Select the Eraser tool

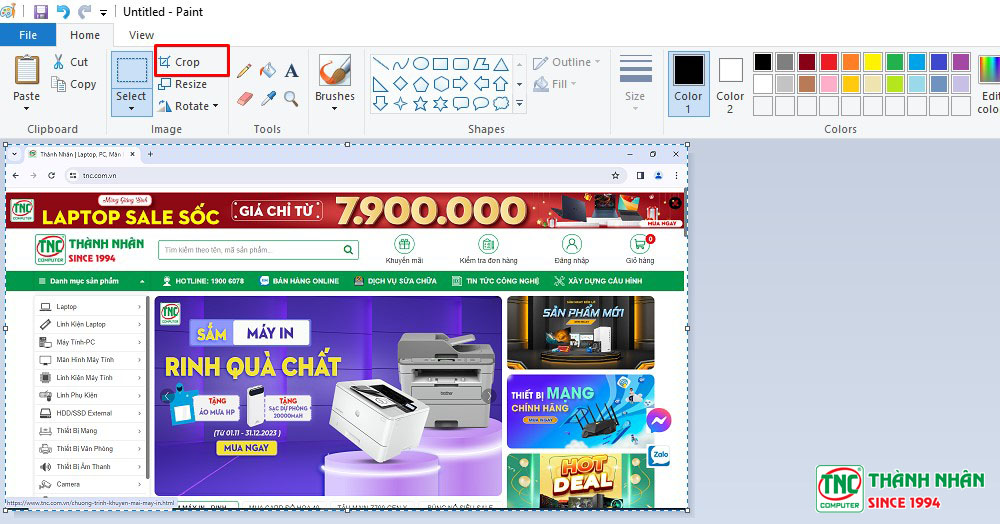tap(245, 99)
